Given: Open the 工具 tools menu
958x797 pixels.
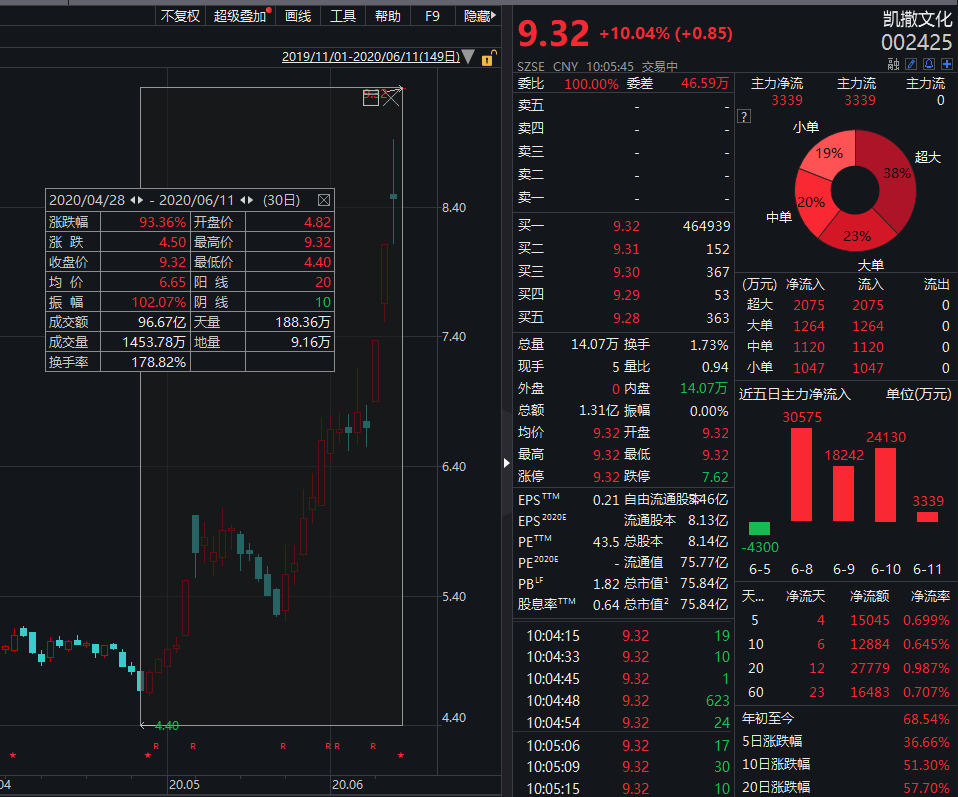Looking at the screenshot, I should 343,16.
